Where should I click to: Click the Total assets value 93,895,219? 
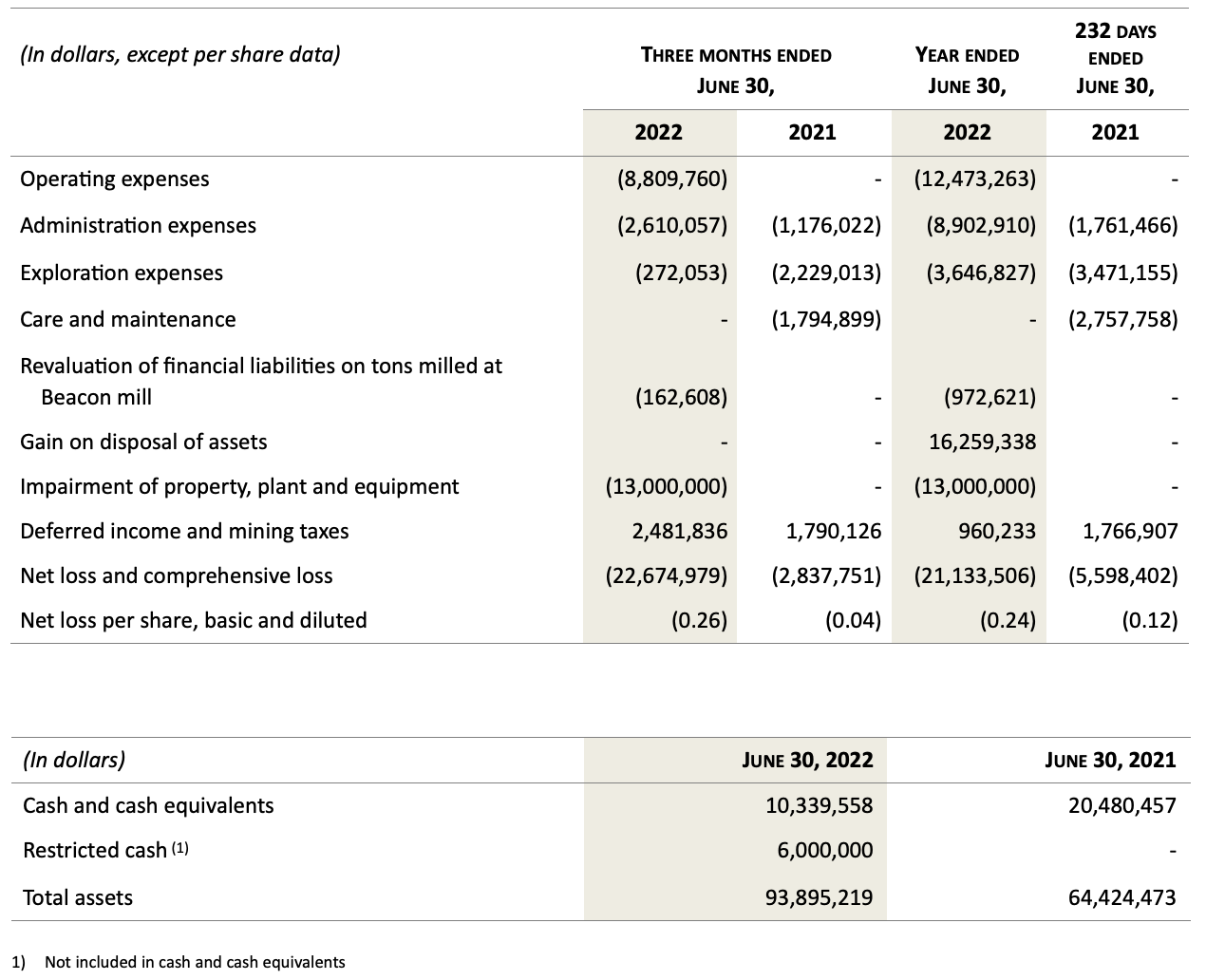819,897
